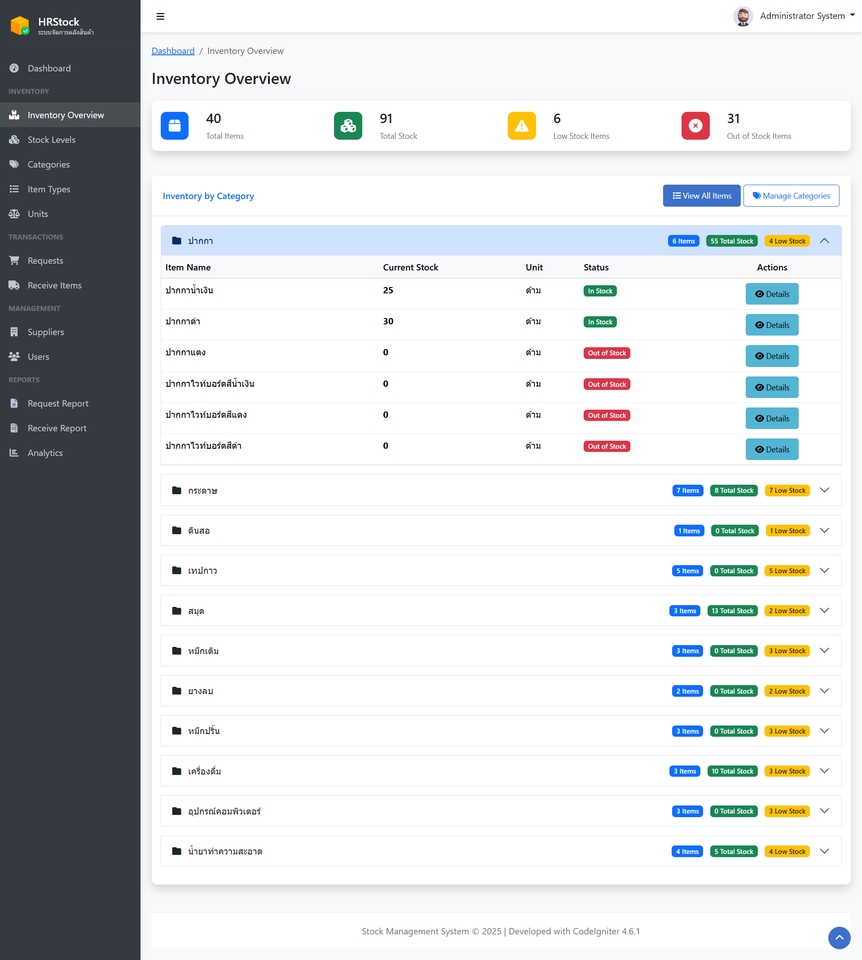The height and width of the screenshot is (960, 862).
Task: Open the Administrator System user dropdown
Action: click(795, 16)
